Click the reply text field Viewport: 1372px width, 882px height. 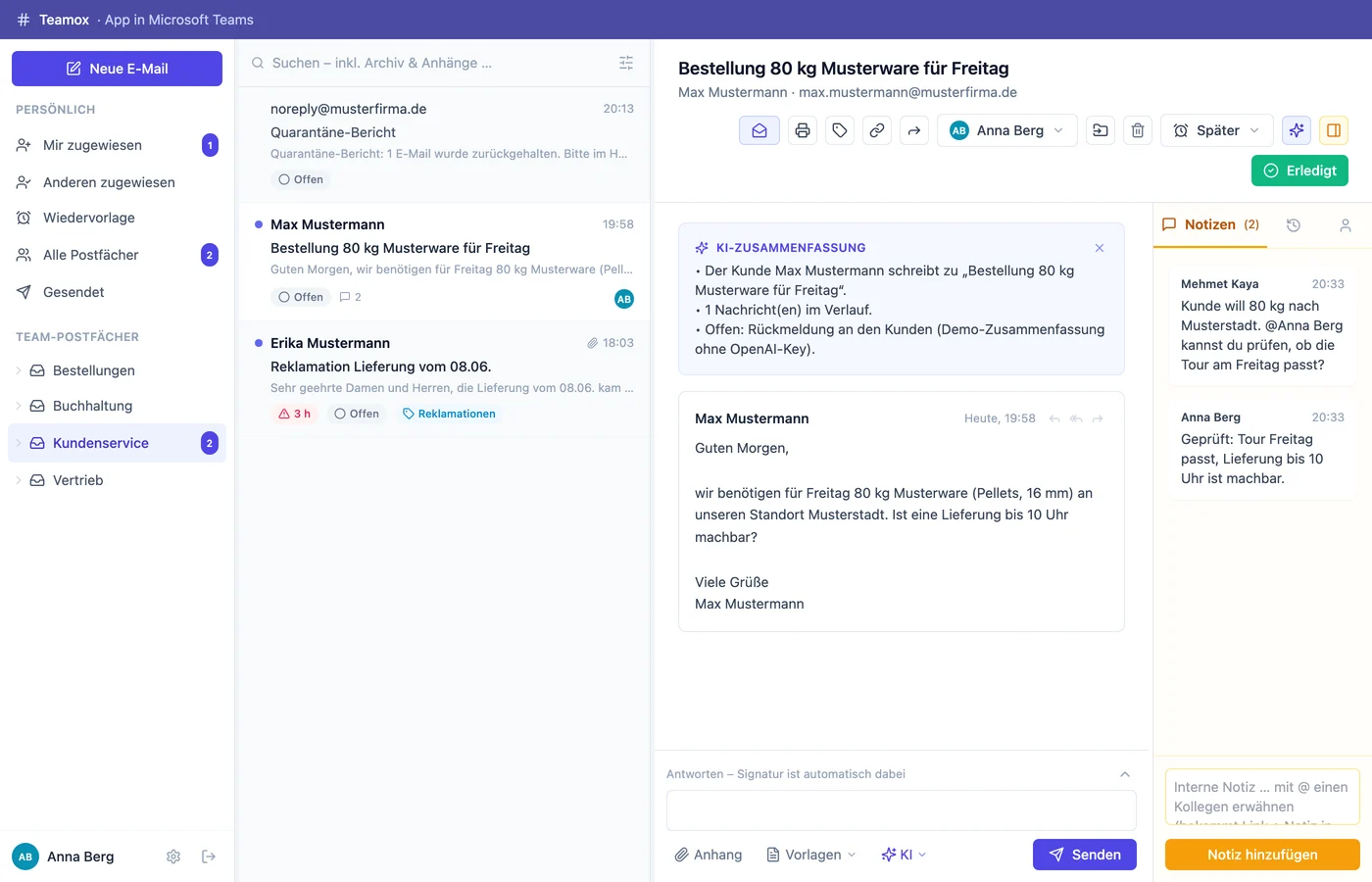click(x=902, y=810)
